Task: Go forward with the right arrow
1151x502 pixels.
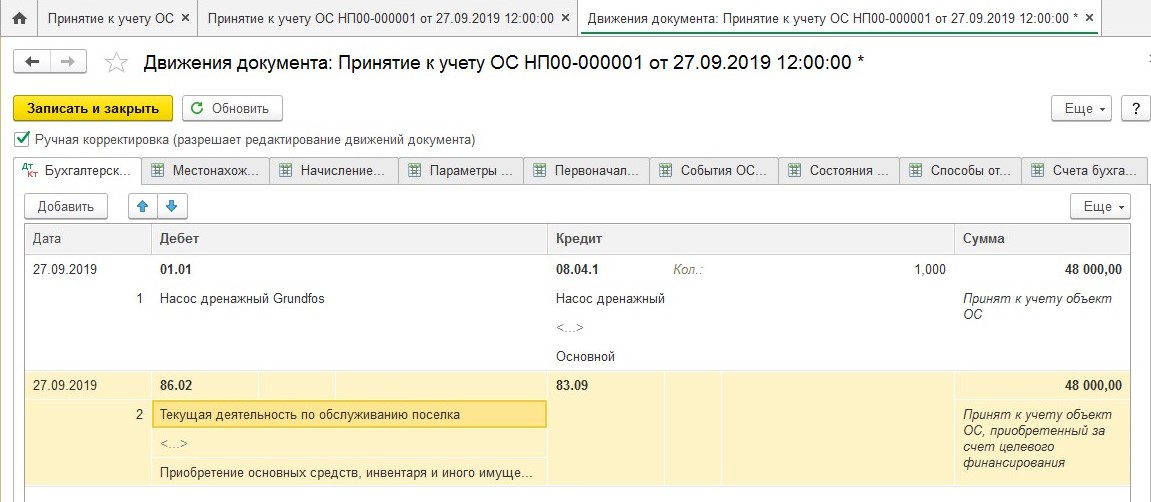Action: tap(68, 62)
